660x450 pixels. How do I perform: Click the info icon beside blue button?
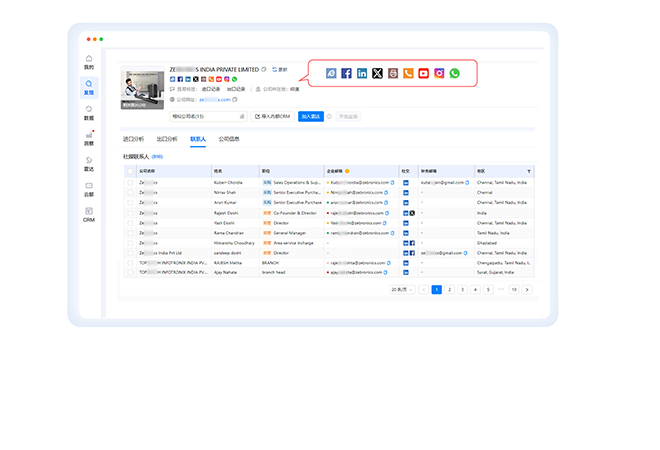pyautogui.click(x=329, y=117)
